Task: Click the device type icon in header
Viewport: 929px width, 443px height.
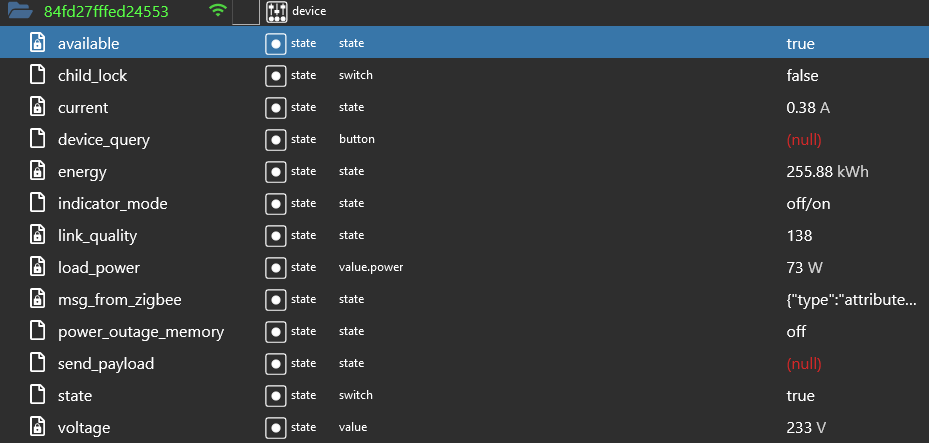Action: click(277, 12)
